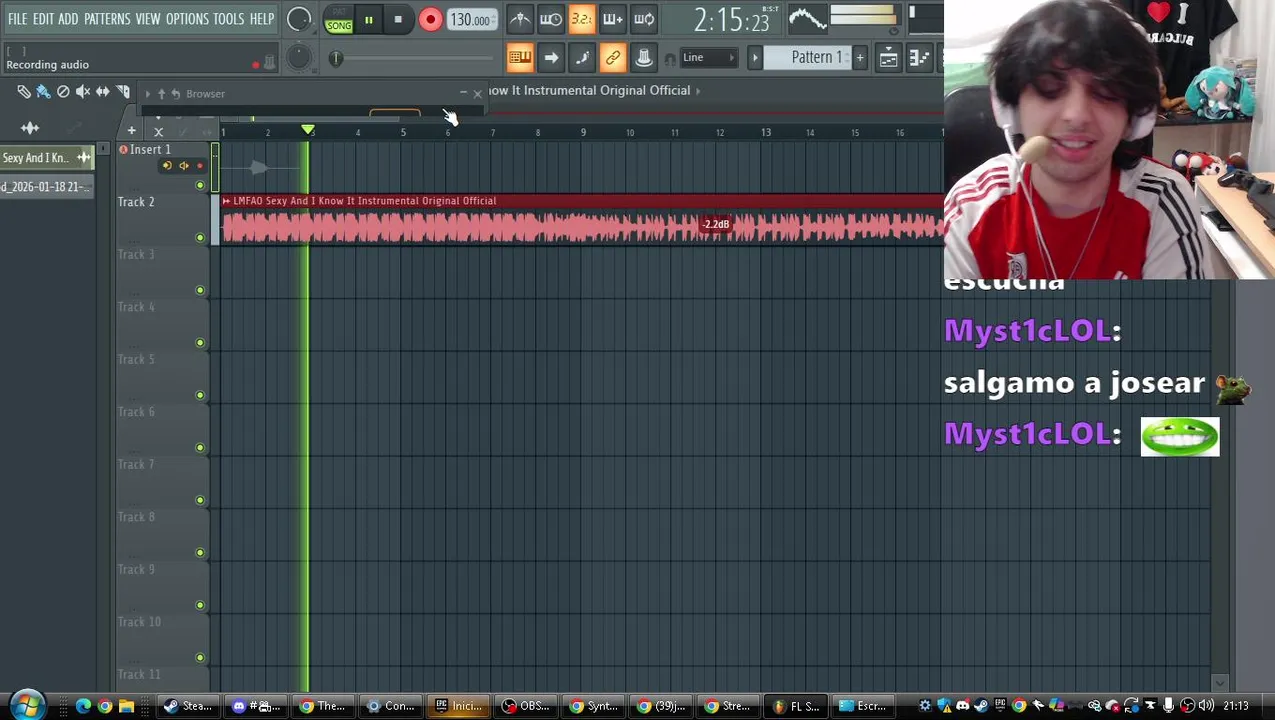The width and height of the screenshot is (1275, 720).
Task: Open the FILE menu
Action: point(17,19)
